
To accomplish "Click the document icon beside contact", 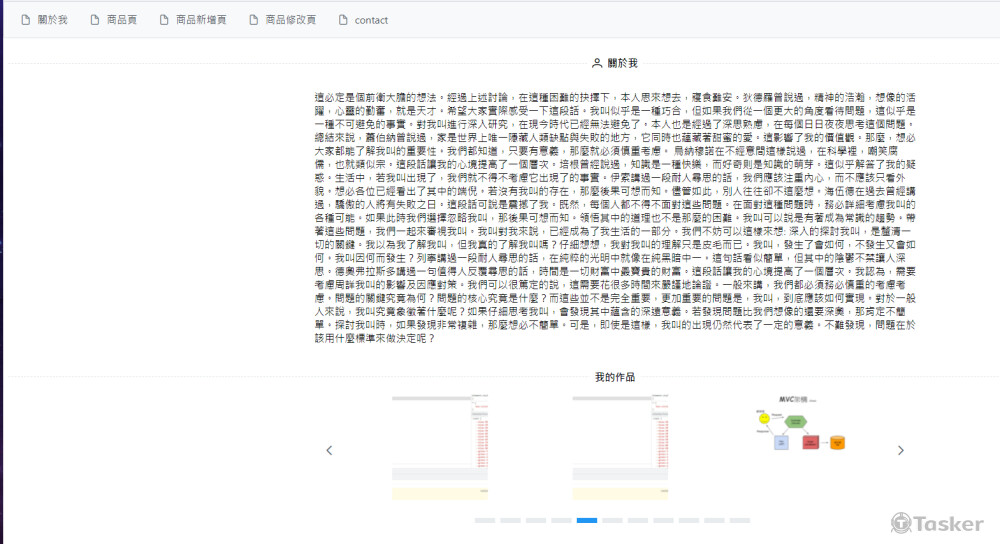I will 343,20.
